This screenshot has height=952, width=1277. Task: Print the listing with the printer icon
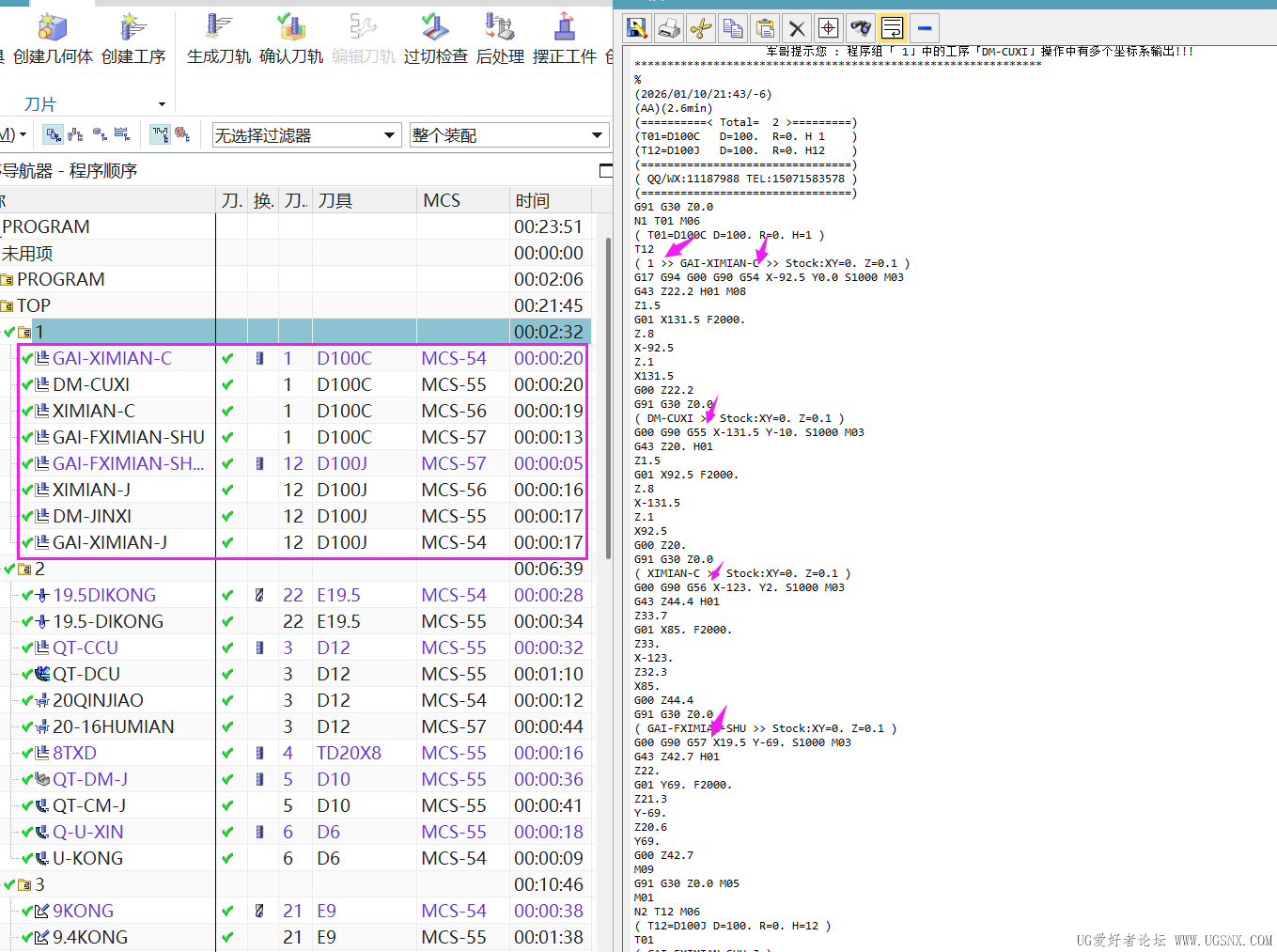(x=669, y=28)
